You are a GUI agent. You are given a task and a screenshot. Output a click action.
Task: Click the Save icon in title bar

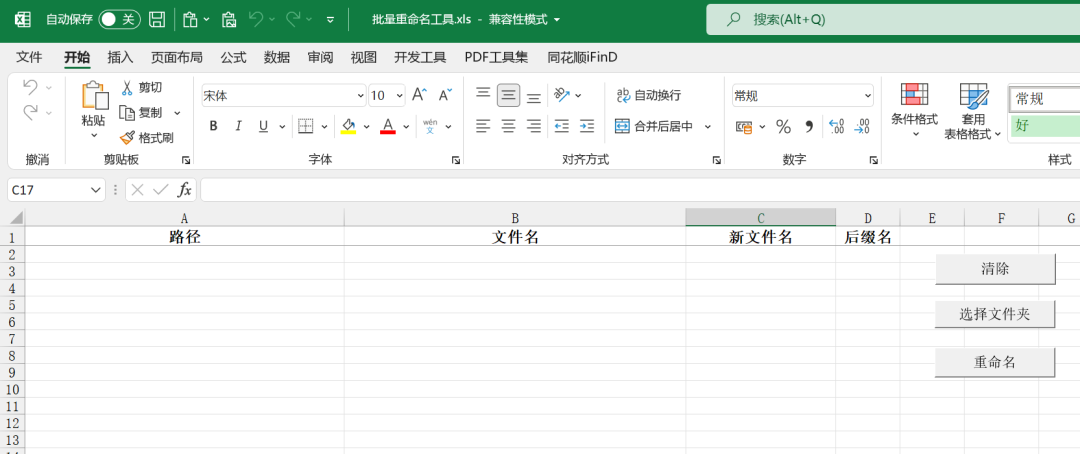[157, 19]
